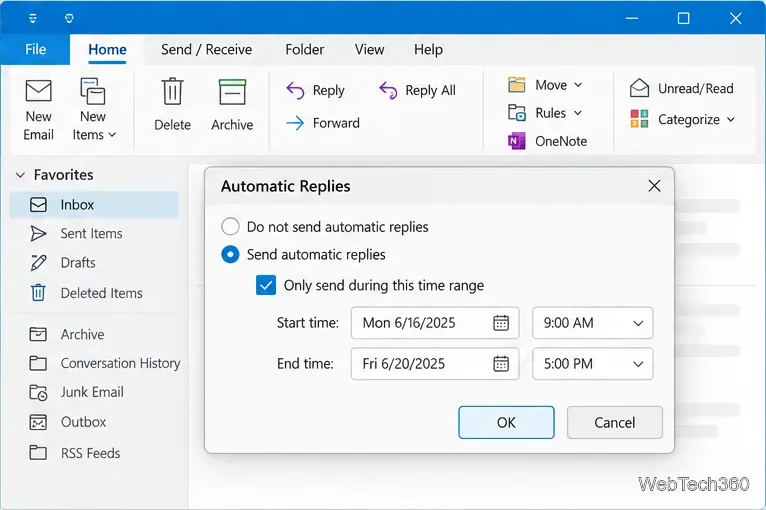Send to OneNote via its icon
Viewport: 766px width, 510px height.
(x=516, y=141)
